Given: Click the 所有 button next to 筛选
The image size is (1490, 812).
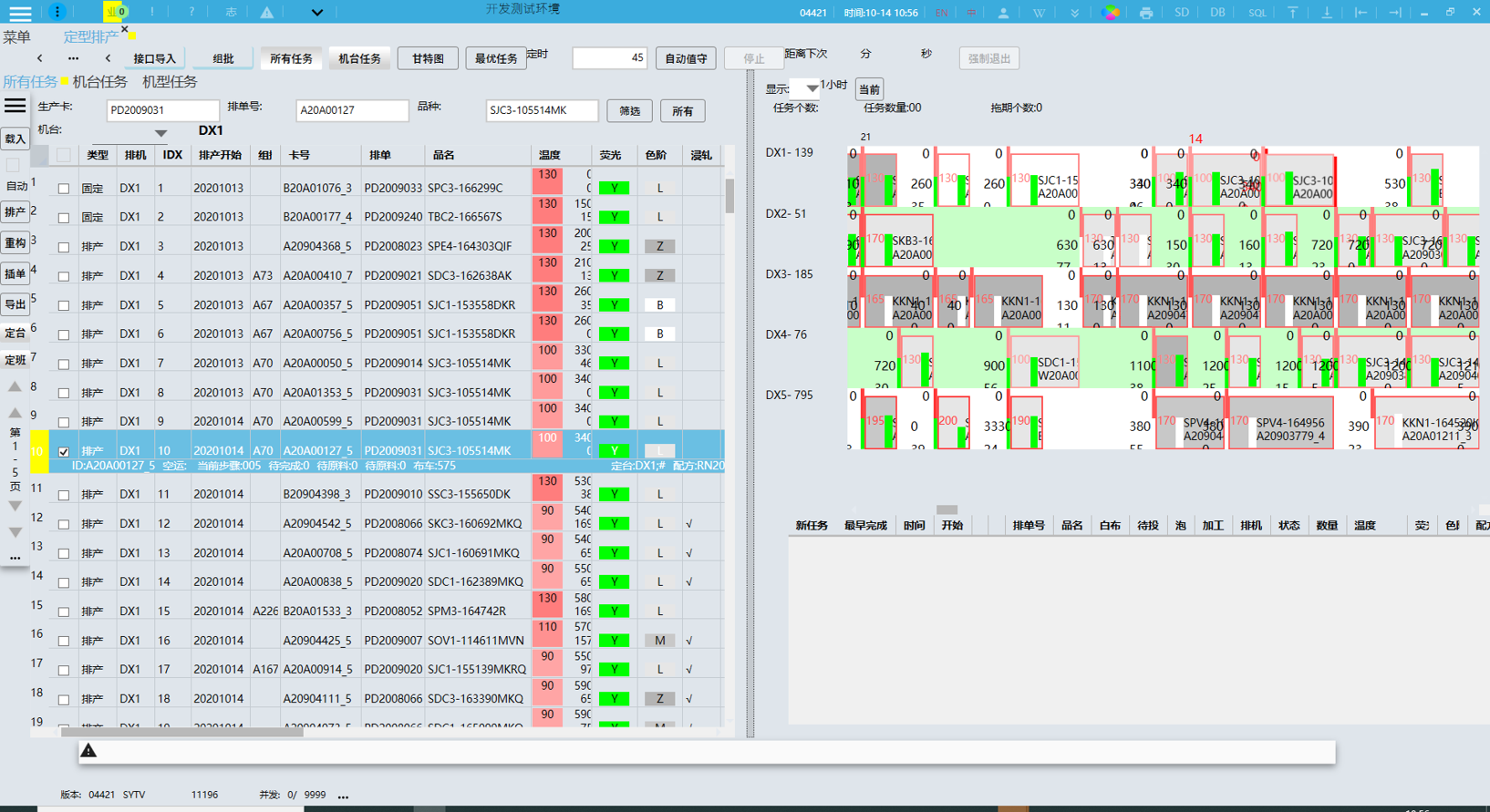Looking at the screenshot, I should click(682, 111).
